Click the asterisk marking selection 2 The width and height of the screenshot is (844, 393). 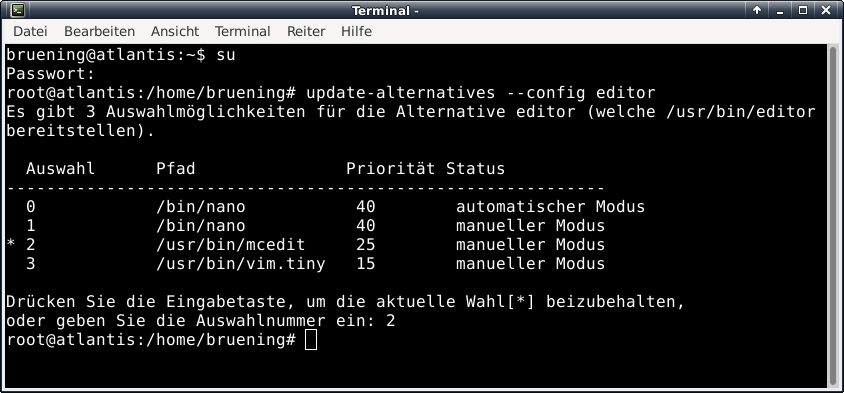11,245
